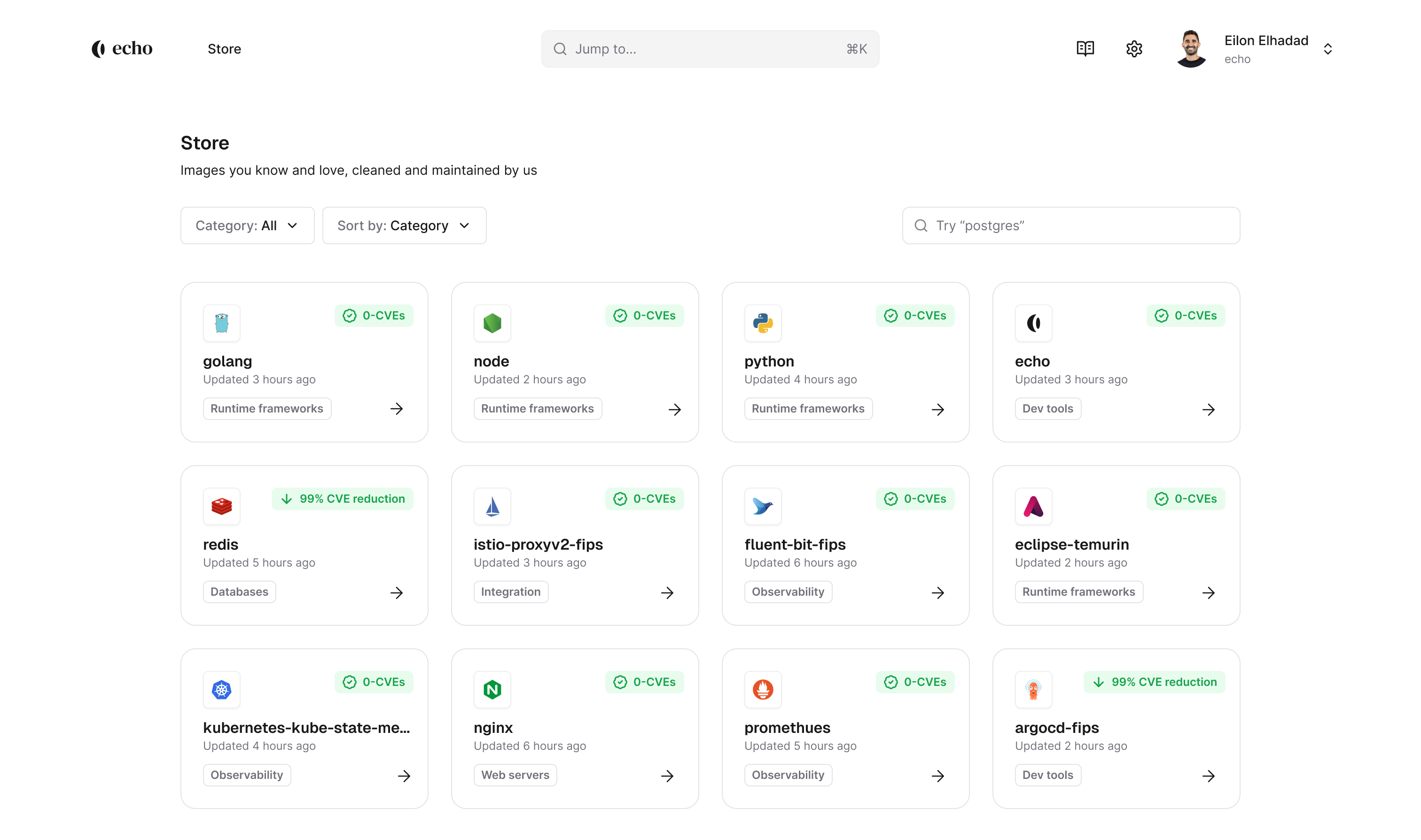Click the python logo icon
This screenshot has height=840, width=1421.
(x=763, y=323)
